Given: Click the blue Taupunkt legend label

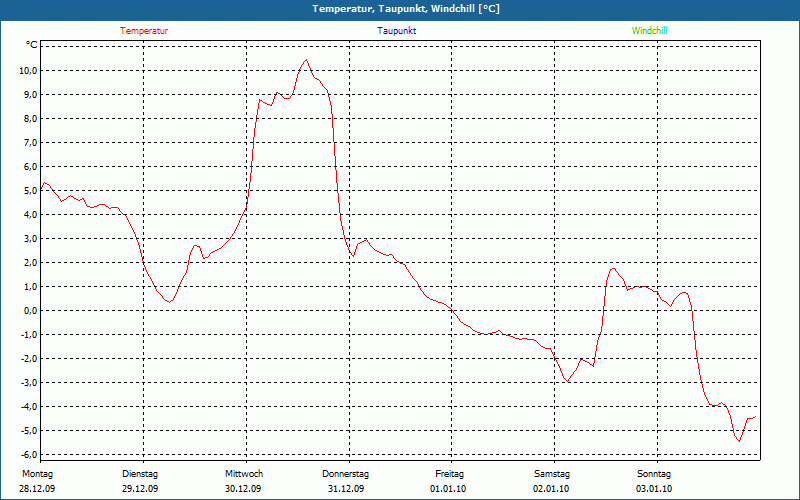Looking at the screenshot, I should click(x=396, y=31).
